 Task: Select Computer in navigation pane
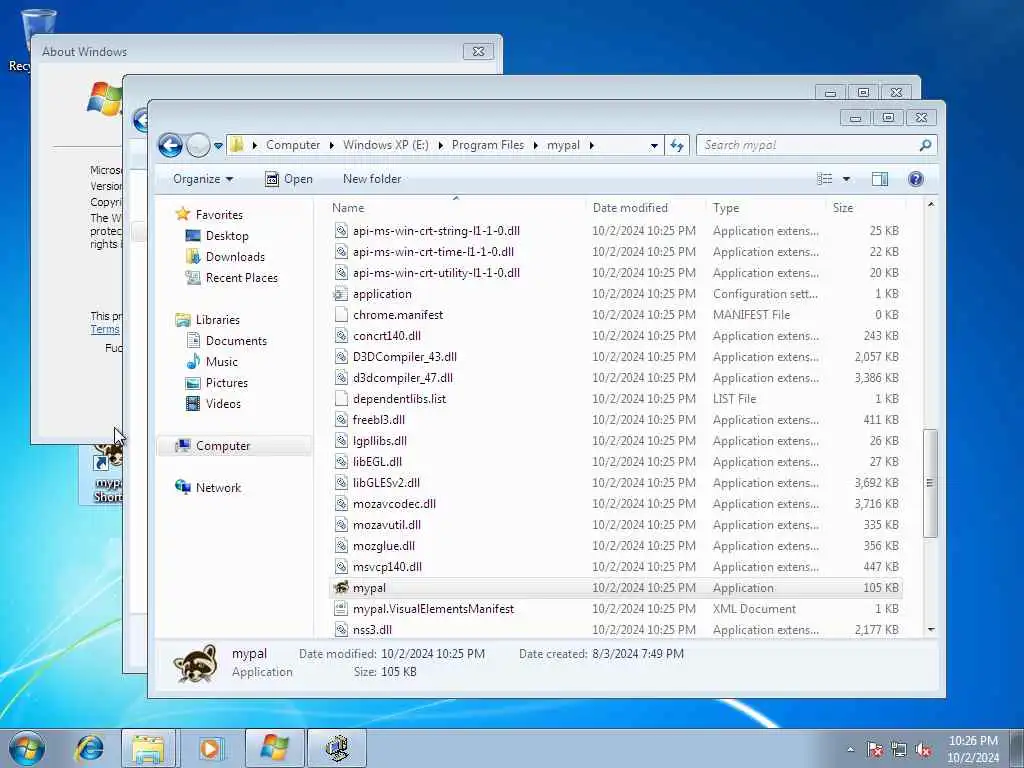(x=223, y=446)
